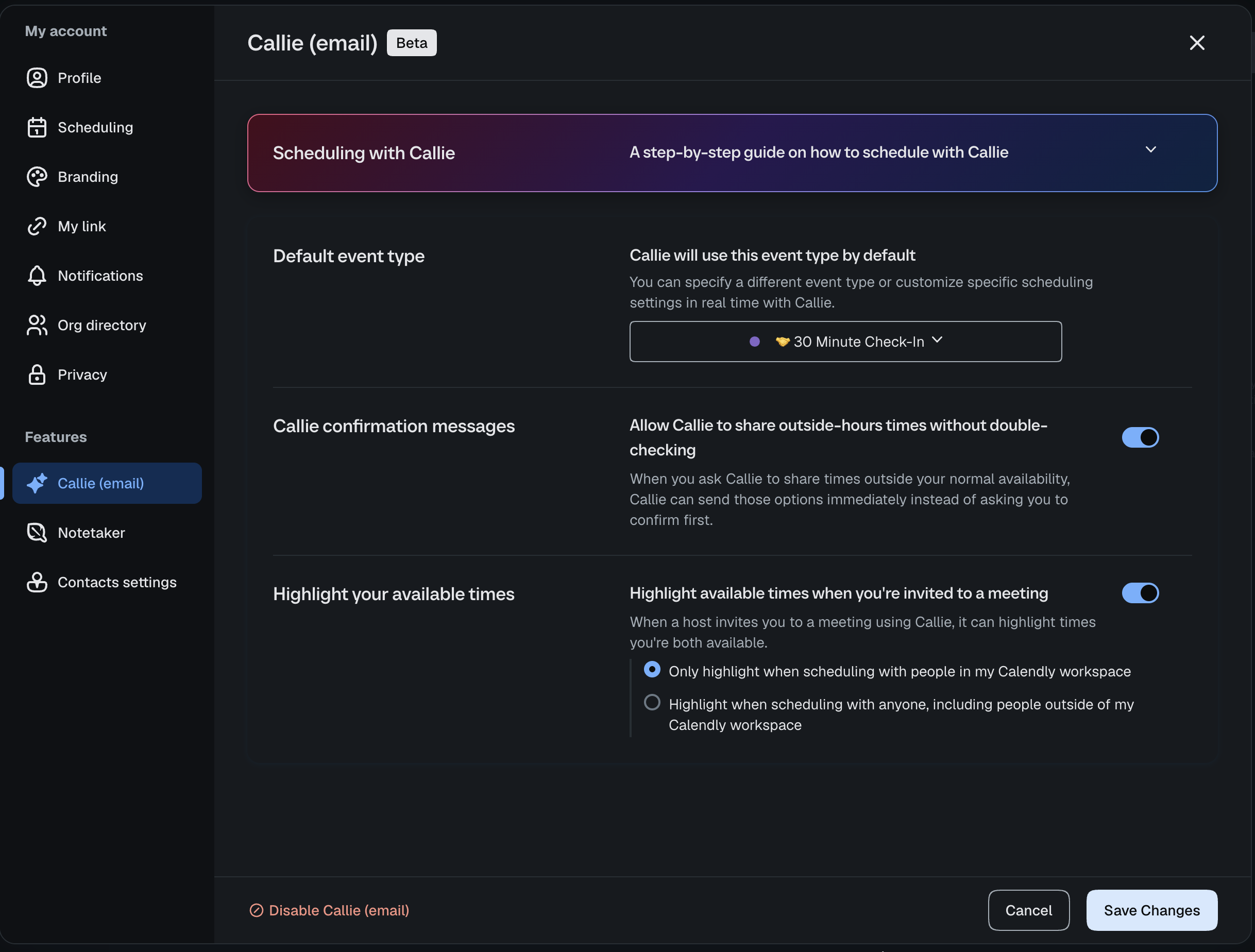Click the Org directory people icon
1255x952 pixels.
37,325
